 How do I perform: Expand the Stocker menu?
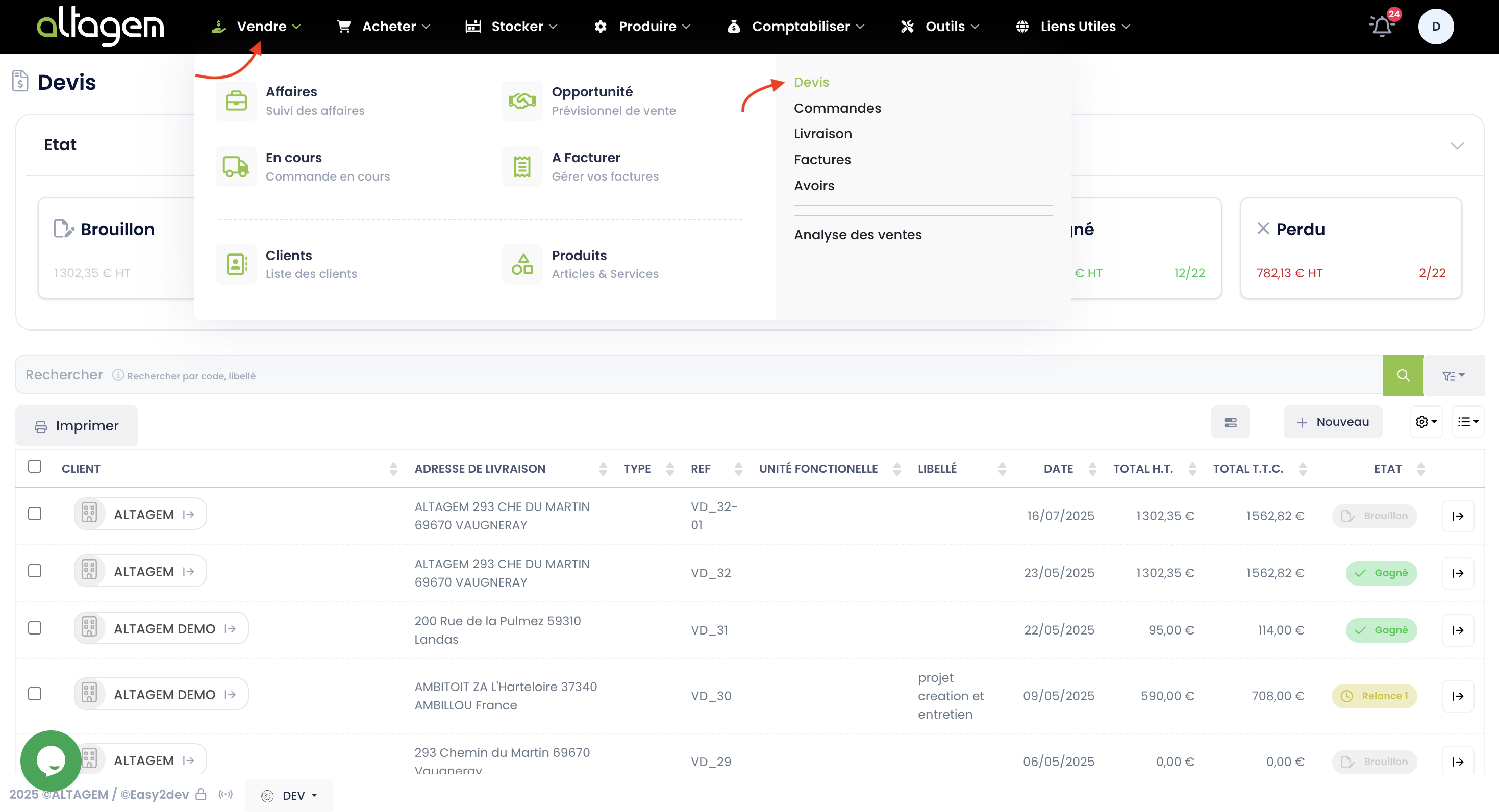[x=512, y=26]
